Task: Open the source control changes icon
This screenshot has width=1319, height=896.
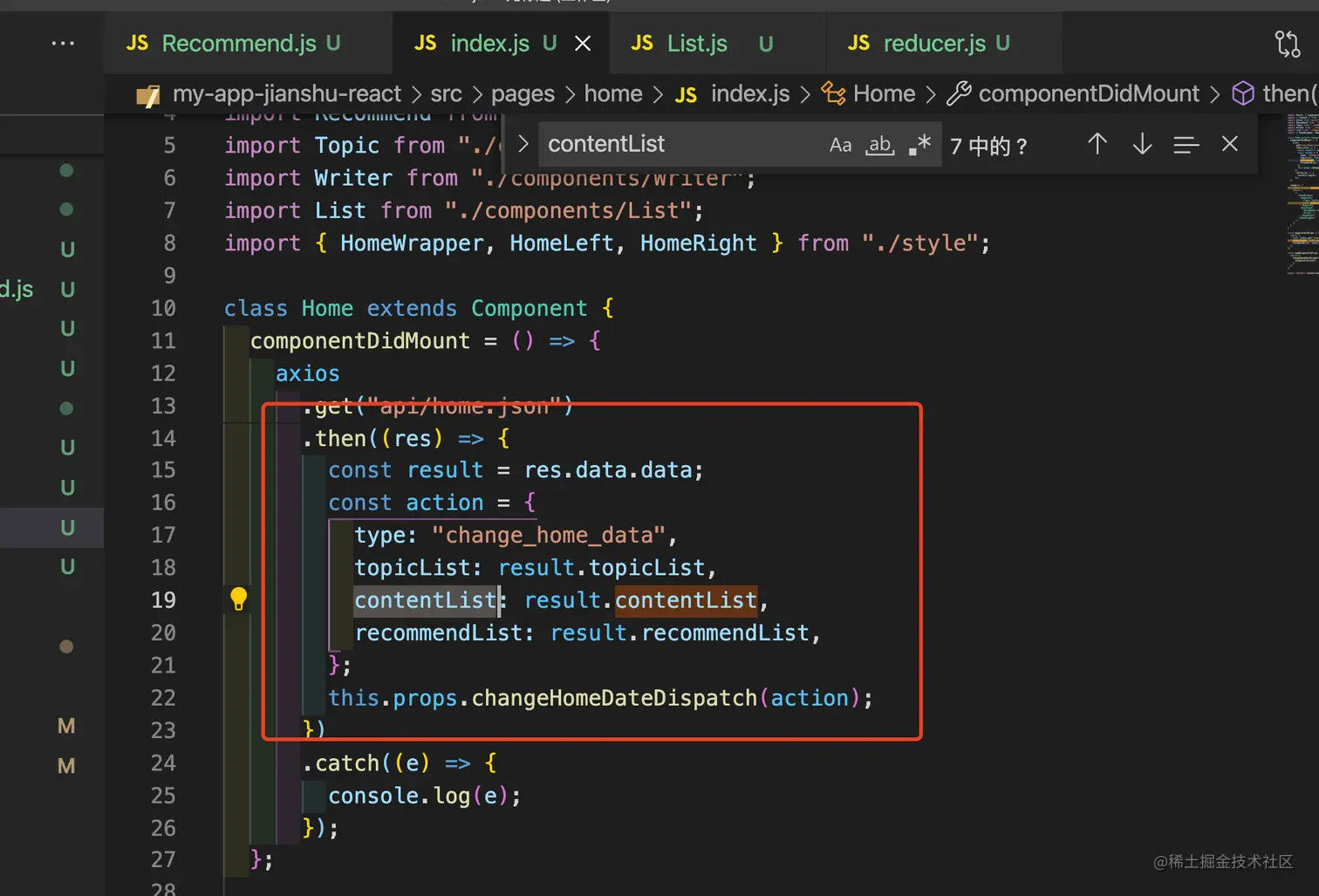Action: pos(1288,44)
